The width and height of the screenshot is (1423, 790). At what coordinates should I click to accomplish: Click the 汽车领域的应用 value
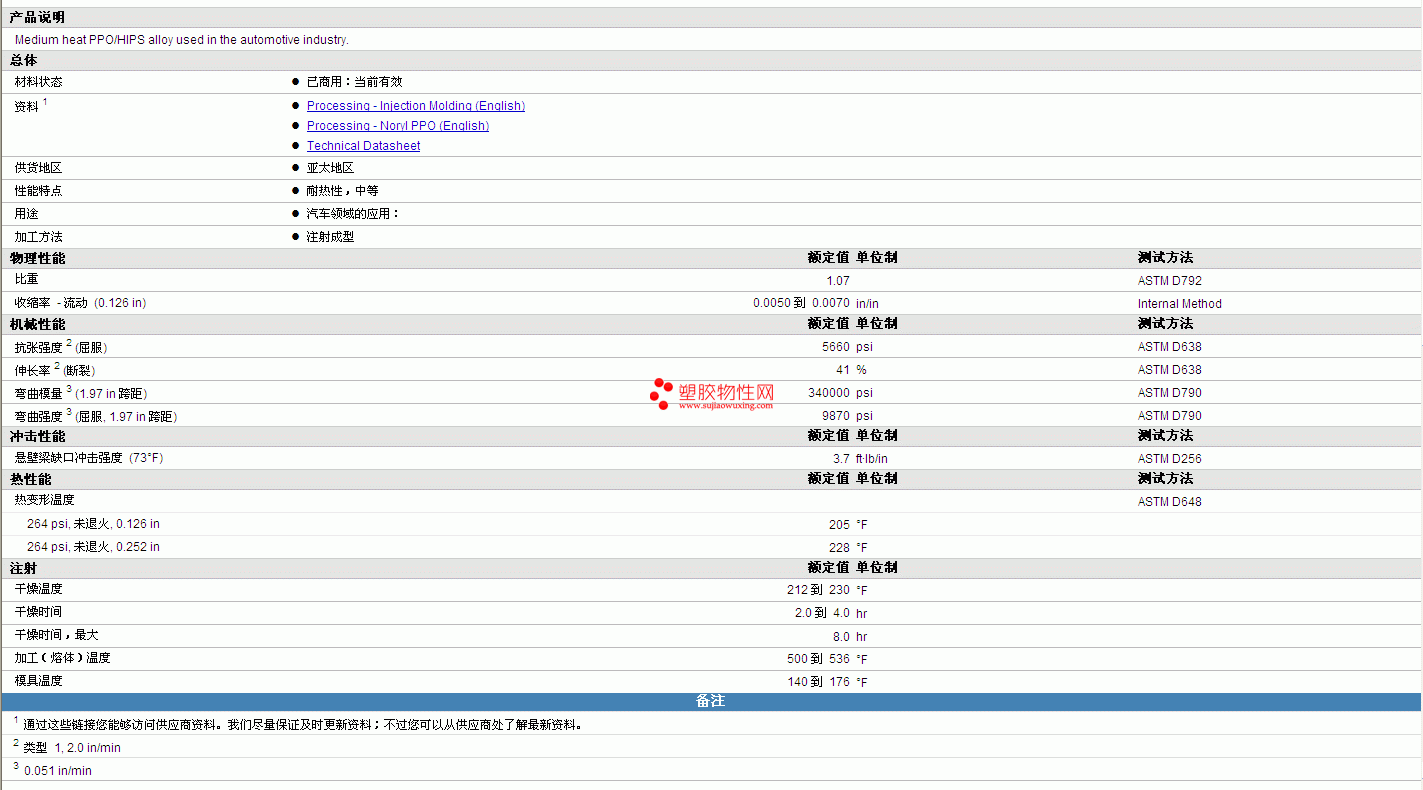click(x=352, y=214)
